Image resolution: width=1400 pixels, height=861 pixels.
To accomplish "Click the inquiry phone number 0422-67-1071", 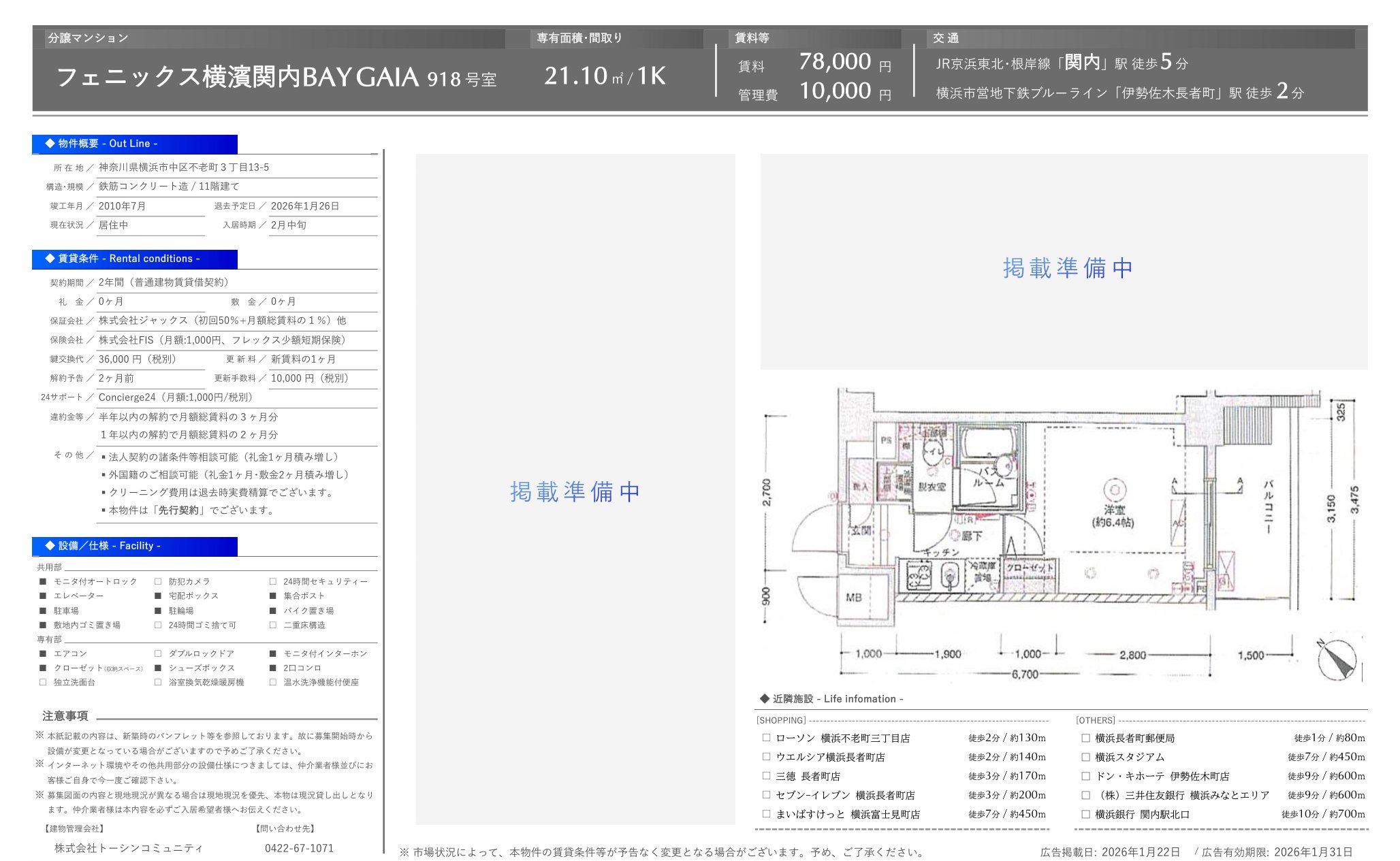I will [x=299, y=848].
